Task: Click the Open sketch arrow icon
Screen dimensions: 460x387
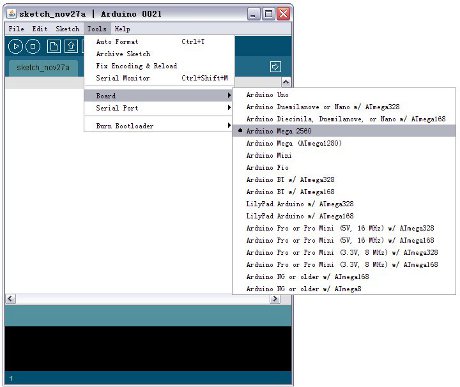Action: pyautogui.click(x=71, y=46)
